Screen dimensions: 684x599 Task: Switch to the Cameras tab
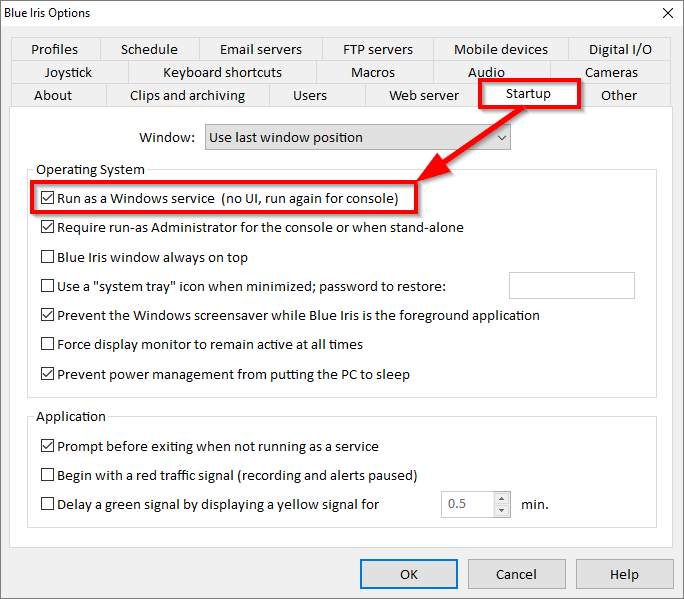pyautogui.click(x=611, y=72)
